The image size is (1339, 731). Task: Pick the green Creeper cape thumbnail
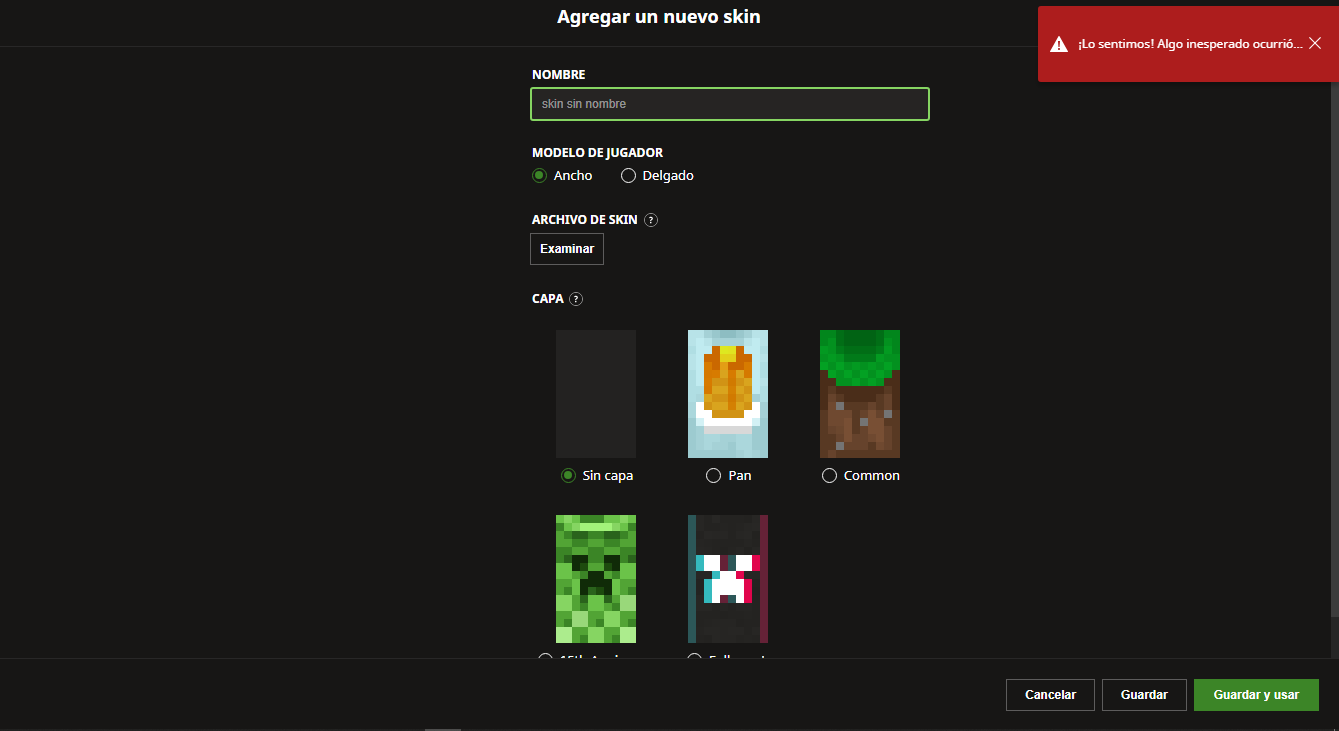click(x=596, y=579)
